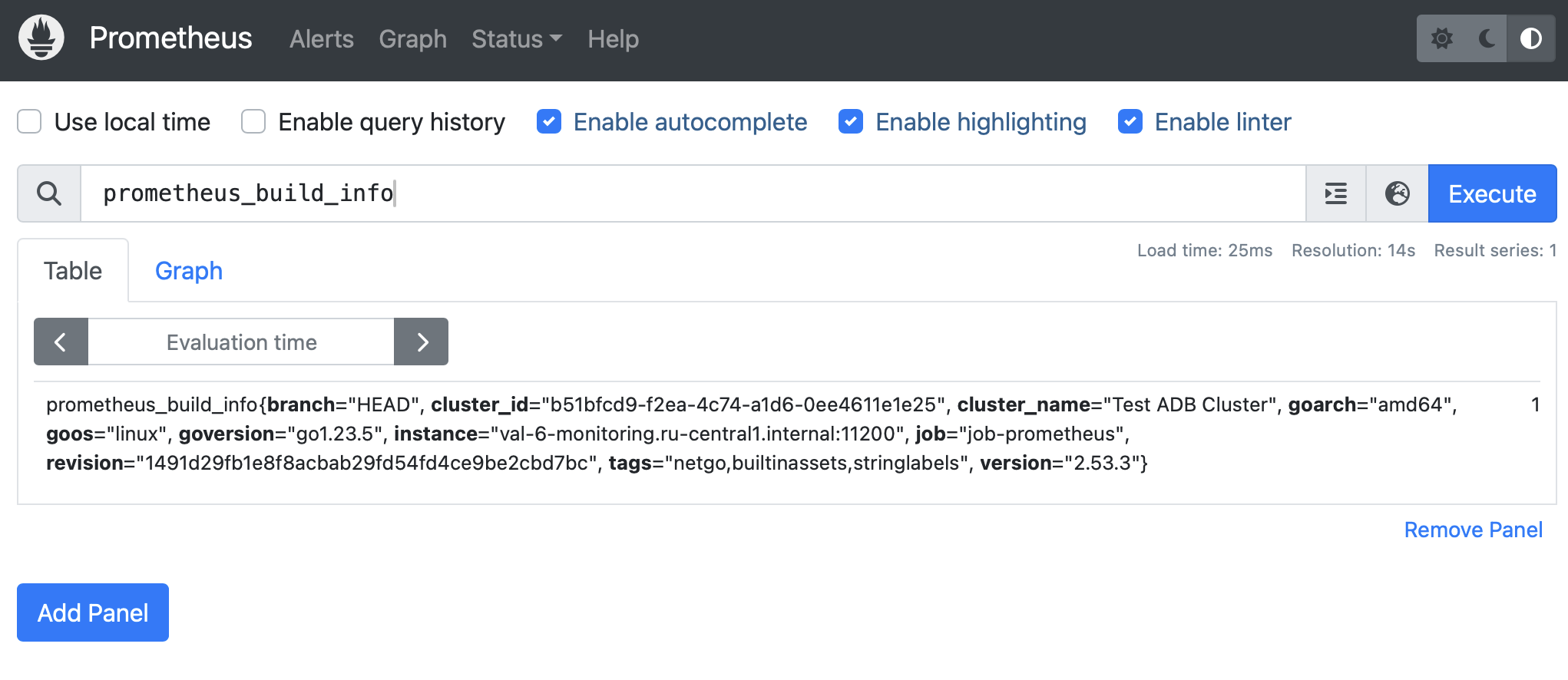
Task: Click the Prometheus brand title
Action: pyautogui.click(x=170, y=38)
